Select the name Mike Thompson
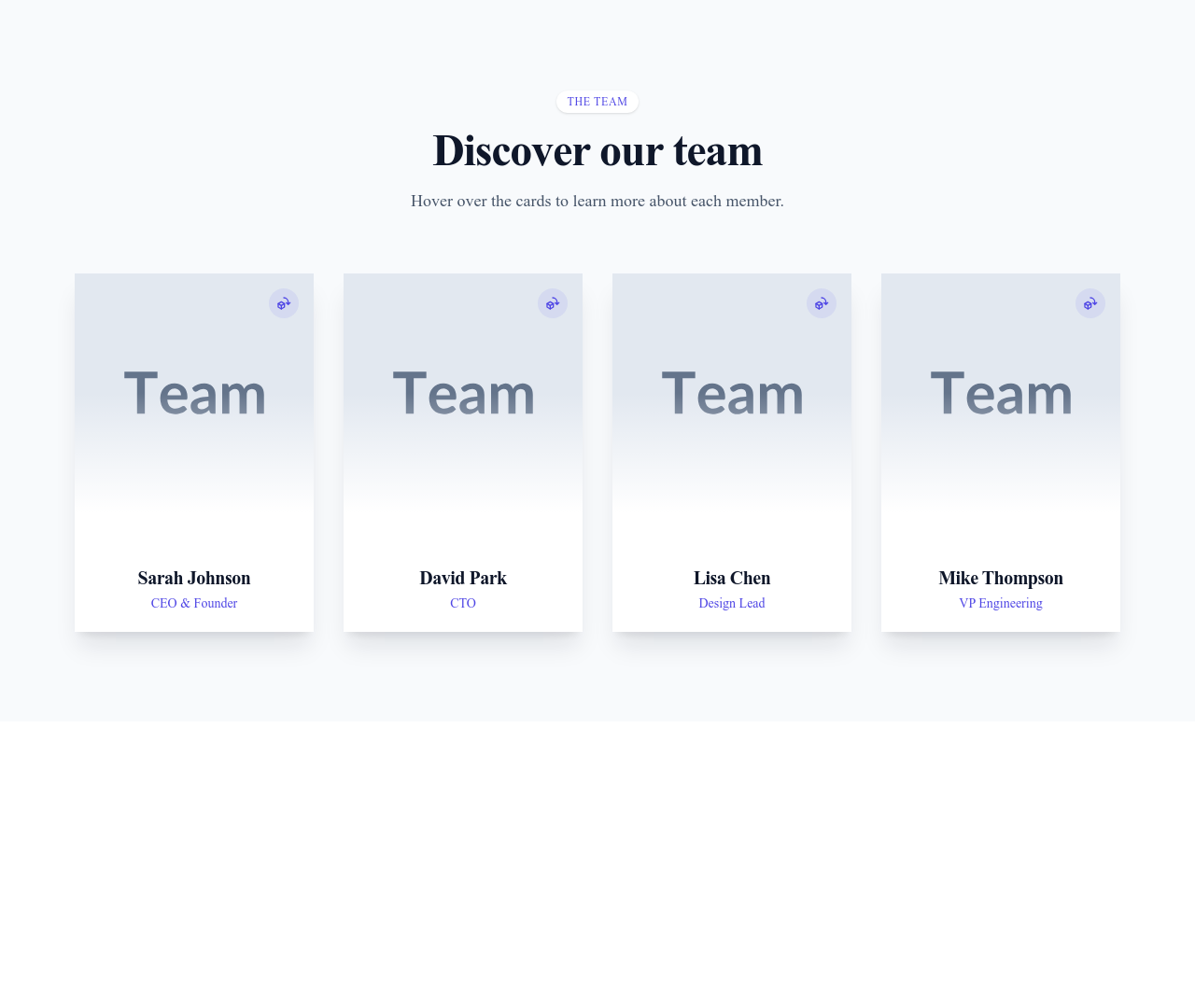This screenshot has width=1195, height=1008. point(1001,578)
